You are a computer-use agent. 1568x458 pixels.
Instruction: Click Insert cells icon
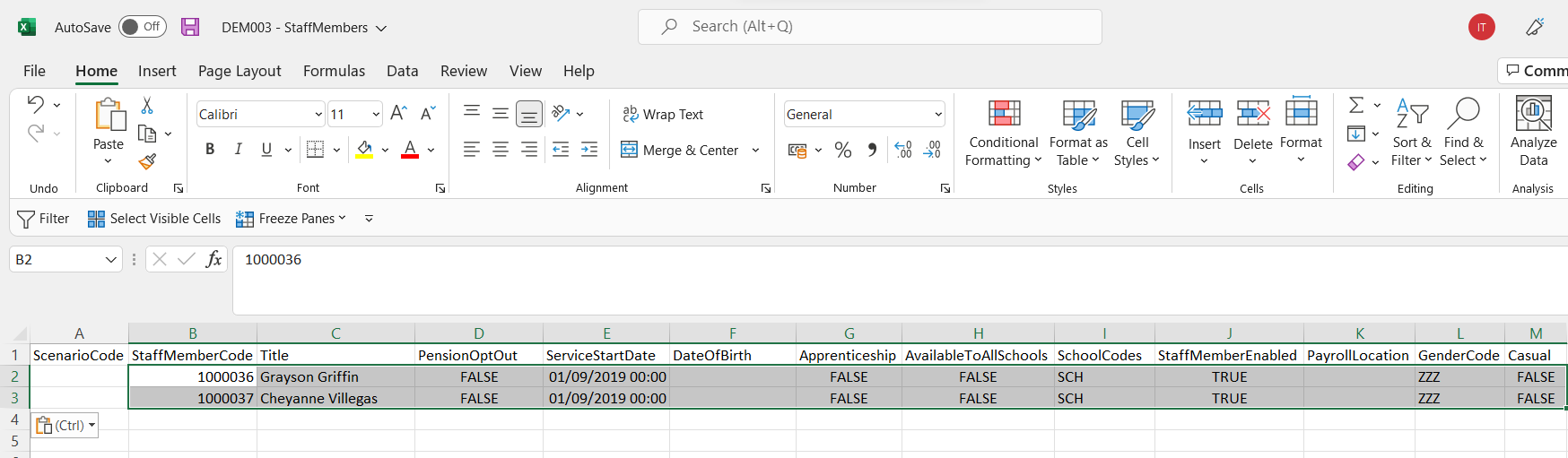click(1205, 114)
